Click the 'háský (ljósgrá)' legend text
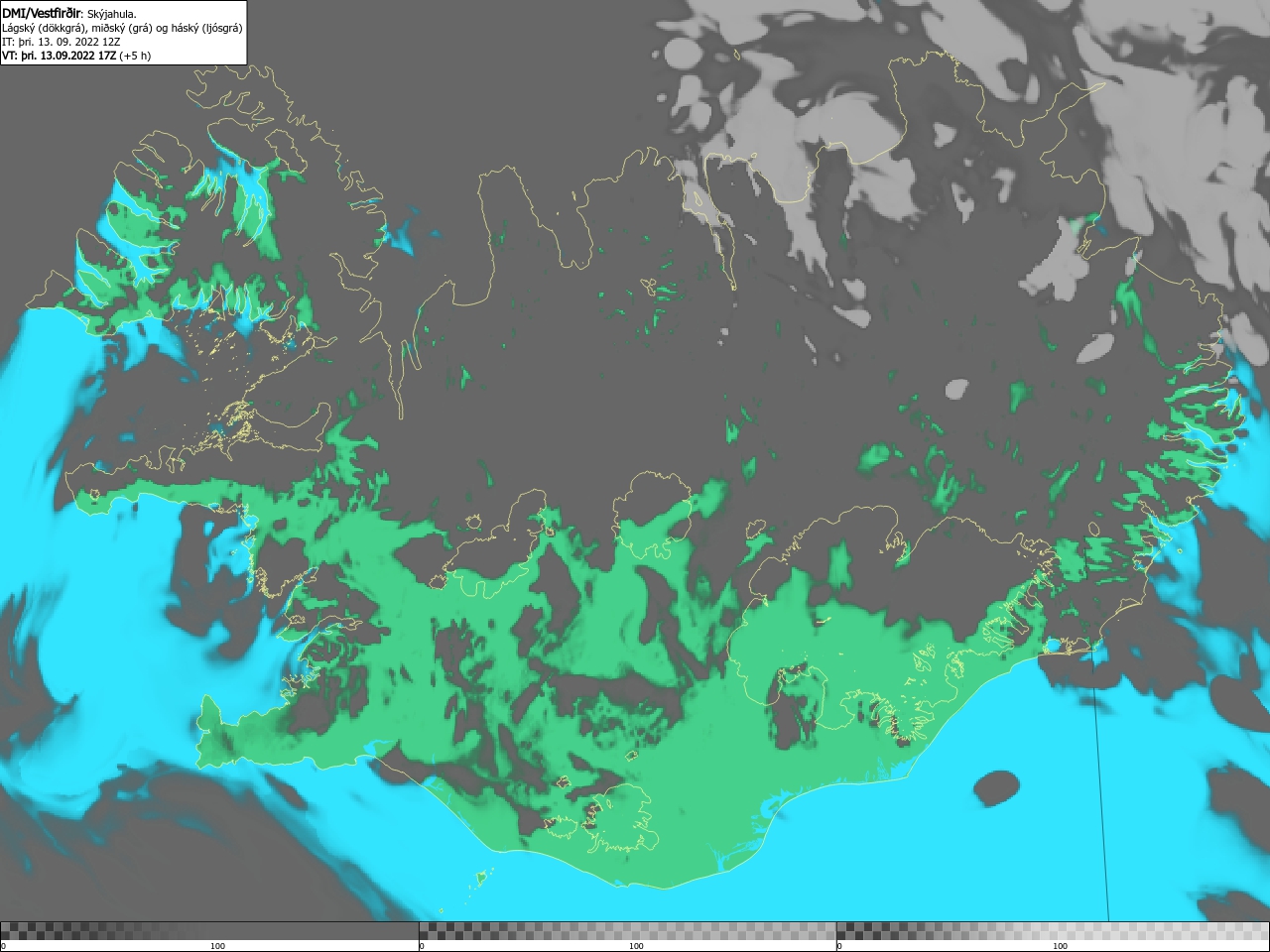 pyautogui.click(x=207, y=28)
